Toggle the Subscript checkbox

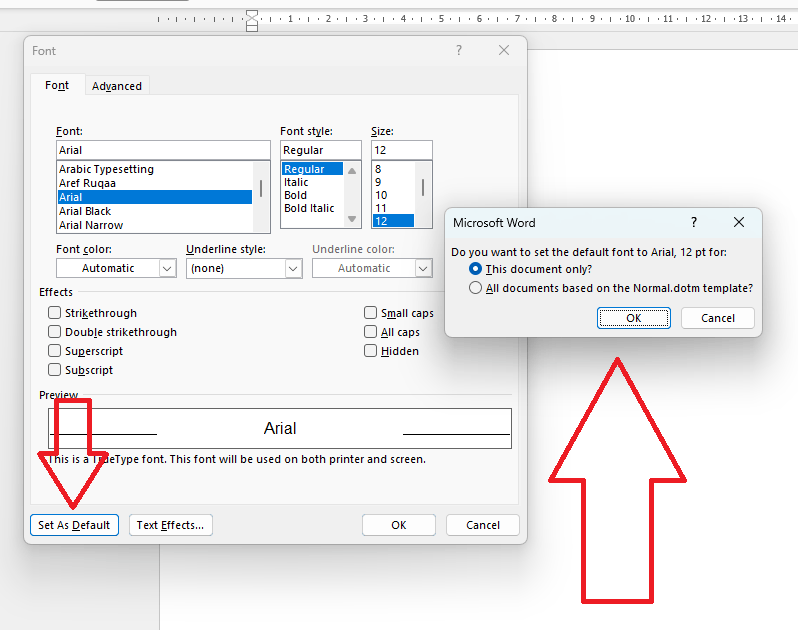[54, 369]
